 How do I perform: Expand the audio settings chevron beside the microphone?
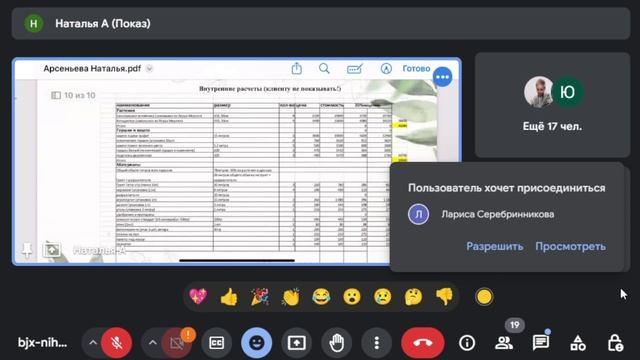point(93,343)
